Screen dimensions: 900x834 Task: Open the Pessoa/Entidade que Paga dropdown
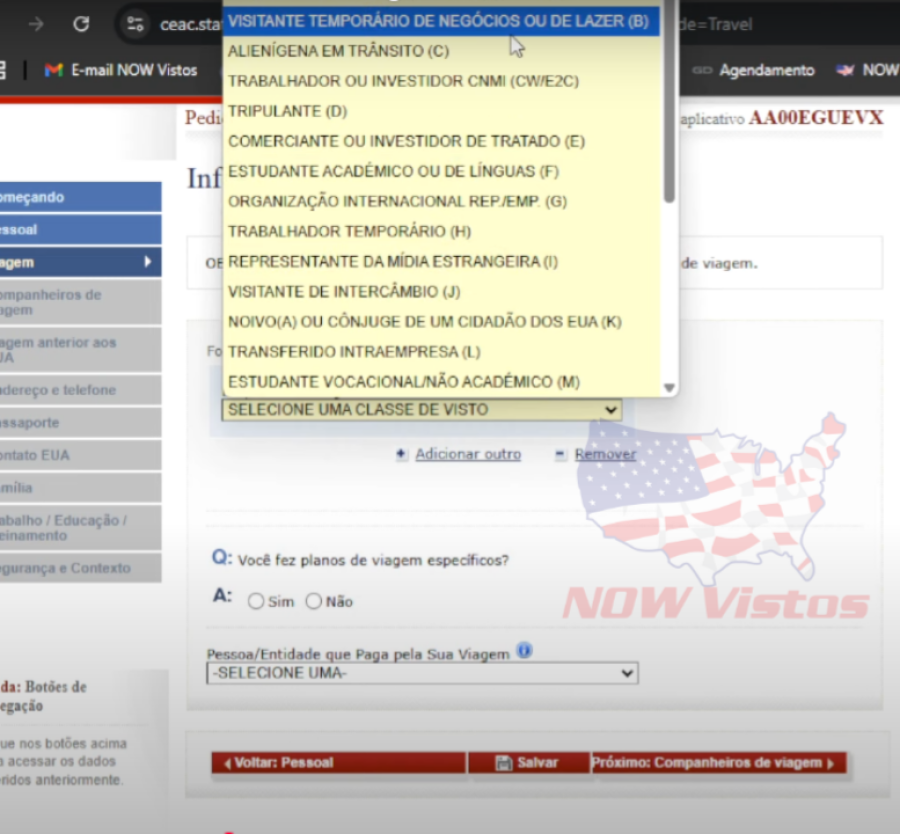tap(626, 672)
